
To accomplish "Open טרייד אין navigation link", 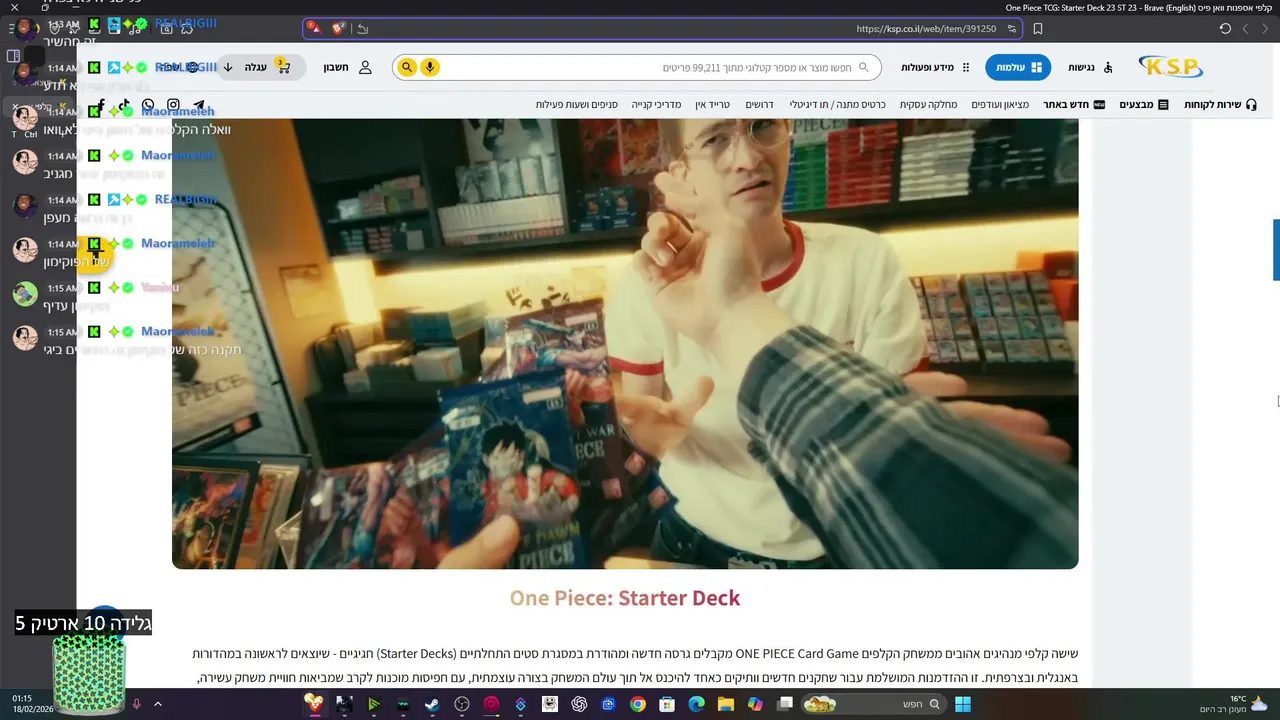I will point(713,104).
